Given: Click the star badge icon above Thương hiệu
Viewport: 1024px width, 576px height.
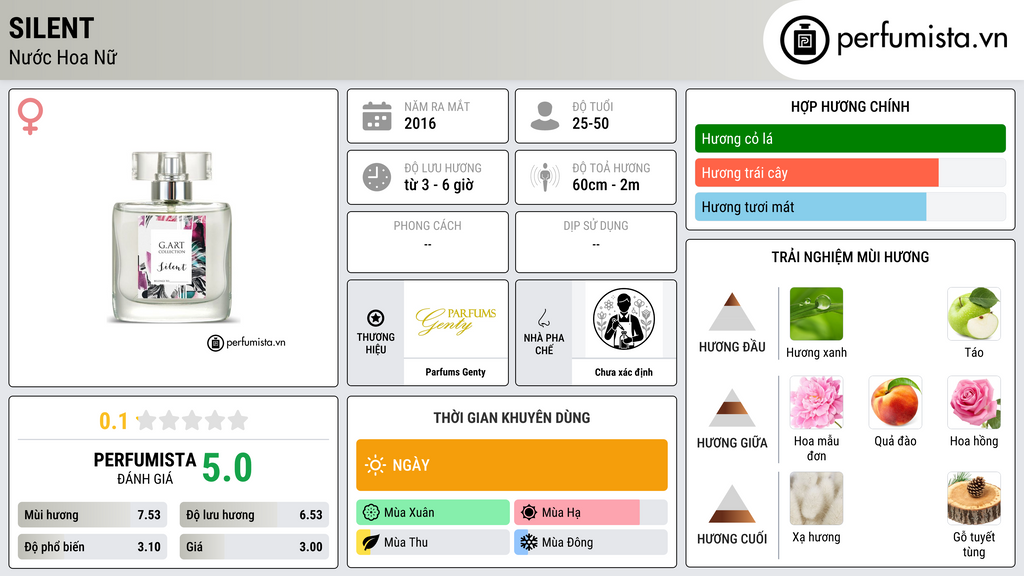Looking at the screenshot, I should pos(376,318).
